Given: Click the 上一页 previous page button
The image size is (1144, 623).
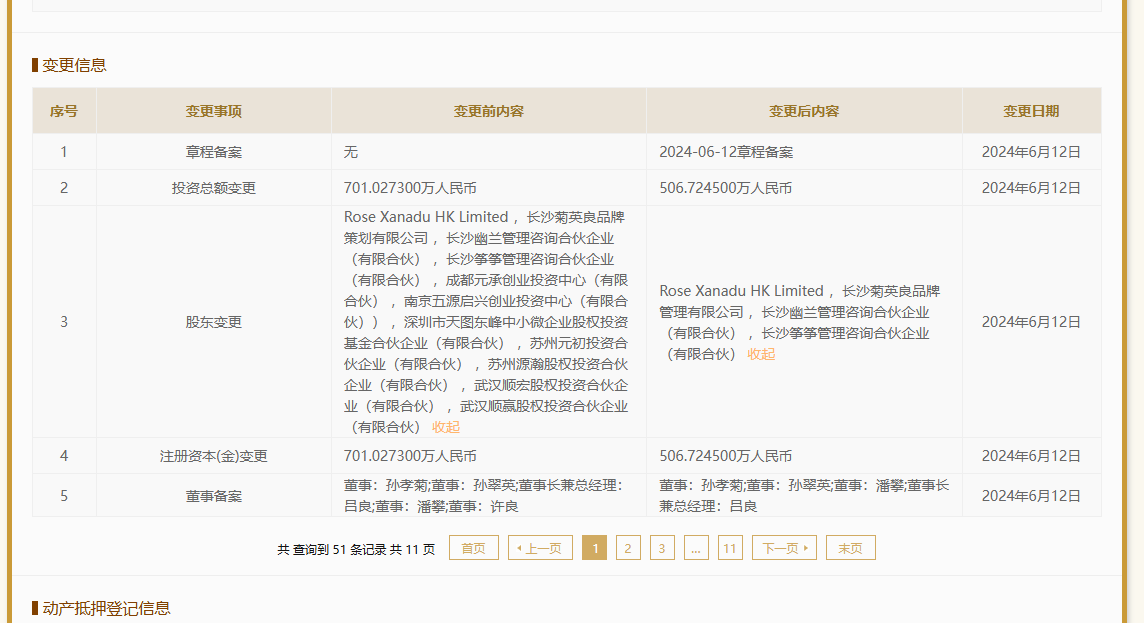Looking at the screenshot, I should [540, 548].
